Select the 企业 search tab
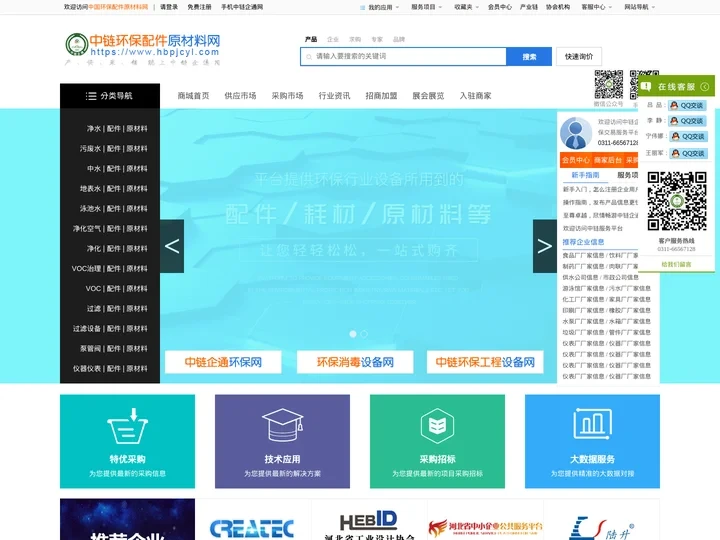This screenshot has height=540, width=720. pyautogui.click(x=333, y=39)
